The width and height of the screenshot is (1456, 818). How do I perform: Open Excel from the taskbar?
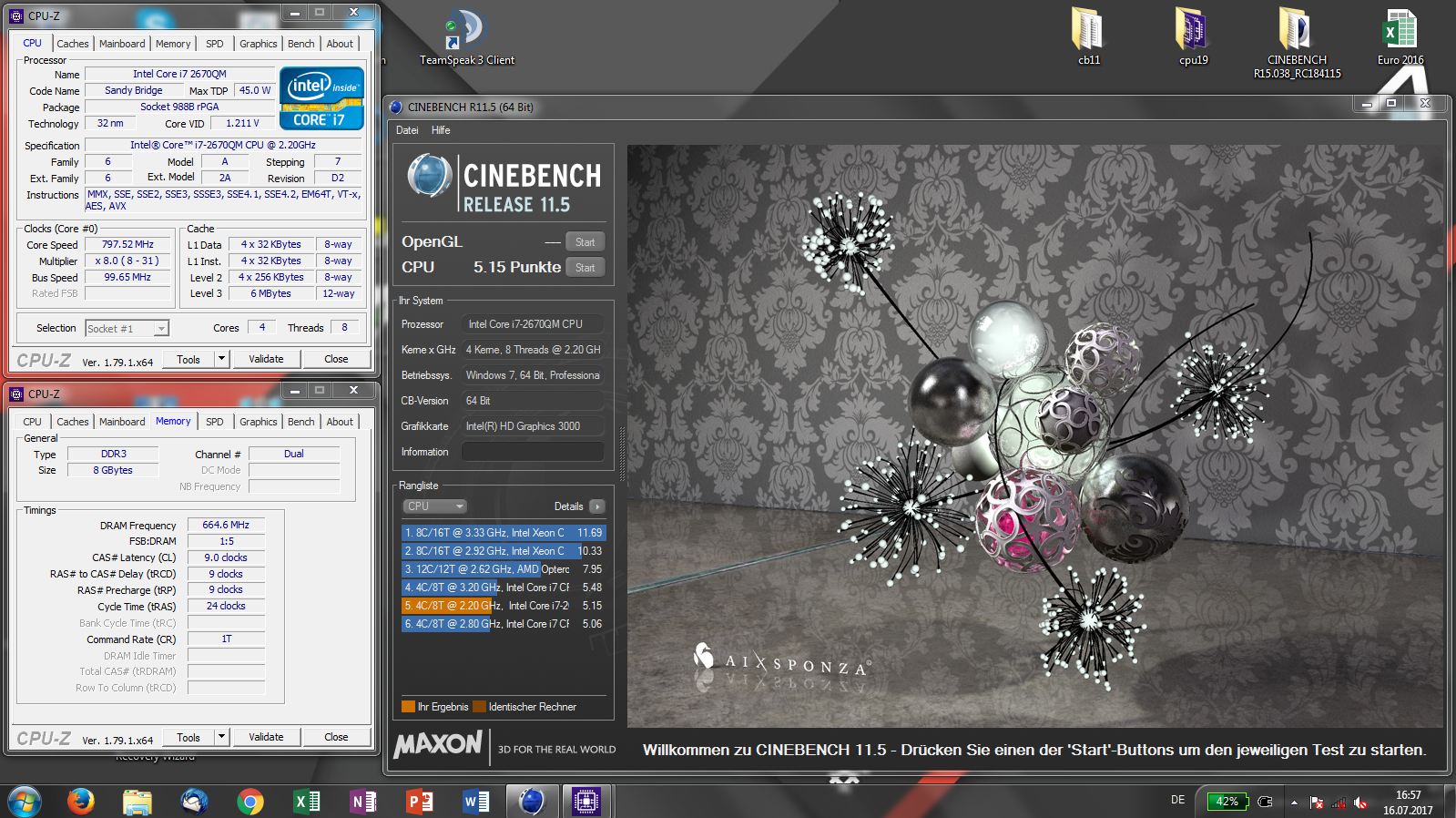click(307, 802)
